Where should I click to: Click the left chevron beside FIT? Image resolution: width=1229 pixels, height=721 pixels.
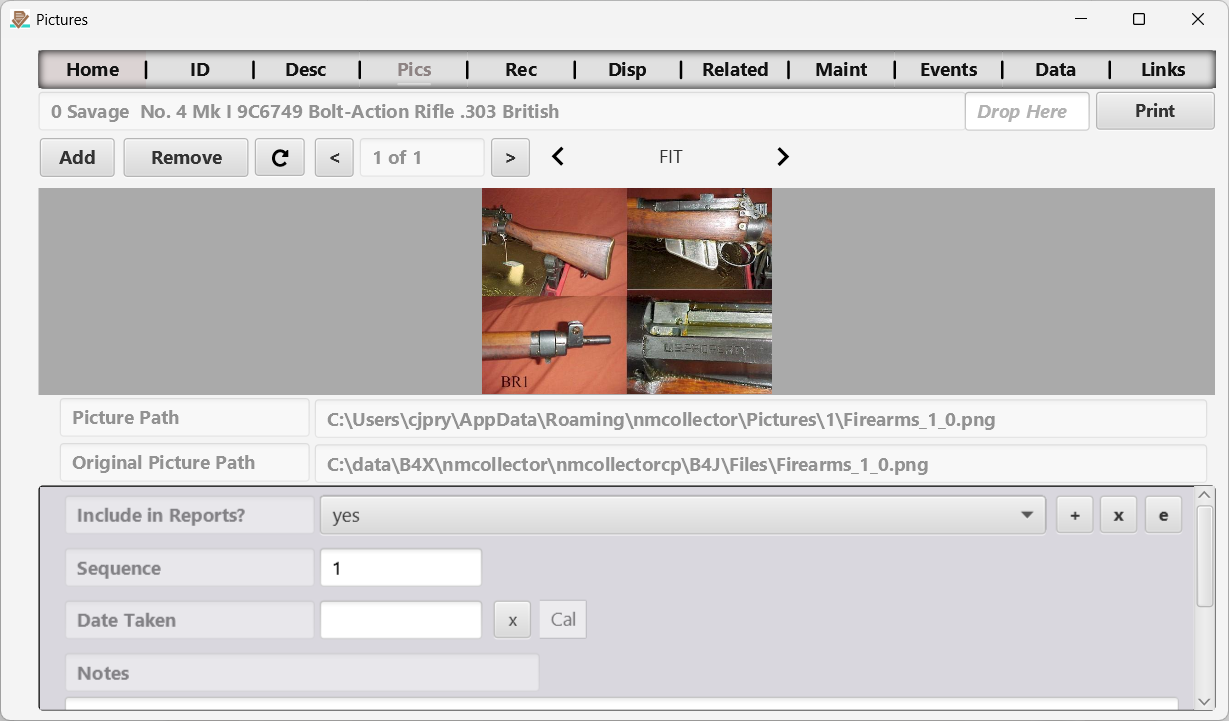point(558,156)
